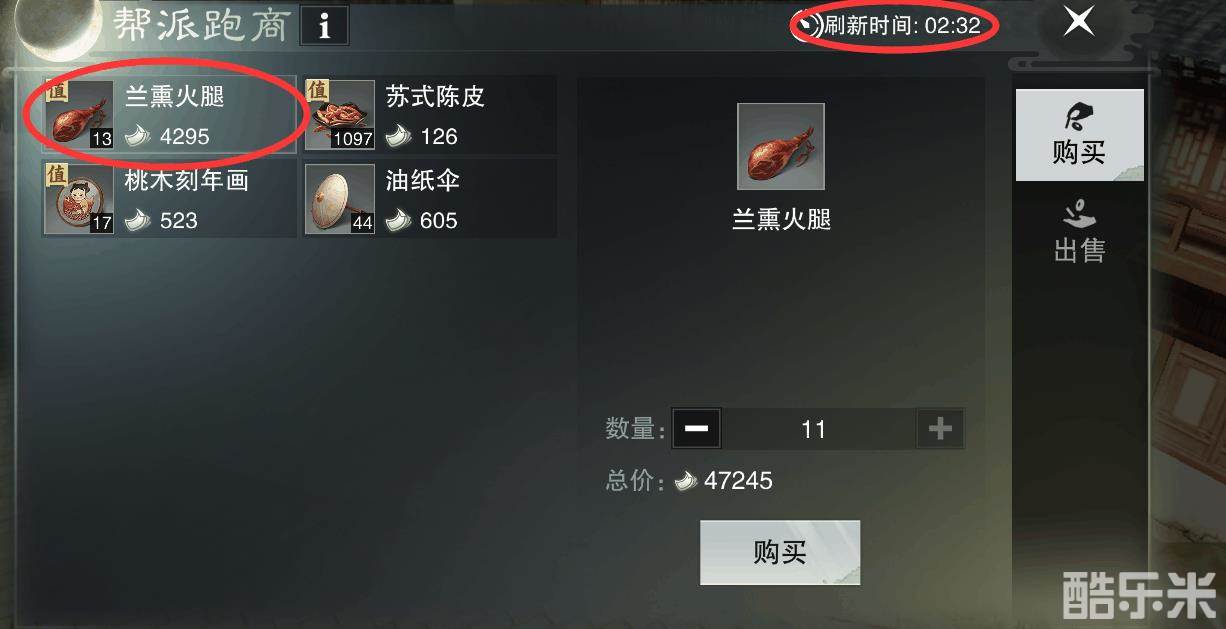Click the 兰熏火腿 price 4295
This screenshot has width=1226, height=629.
[x=184, y=136]
